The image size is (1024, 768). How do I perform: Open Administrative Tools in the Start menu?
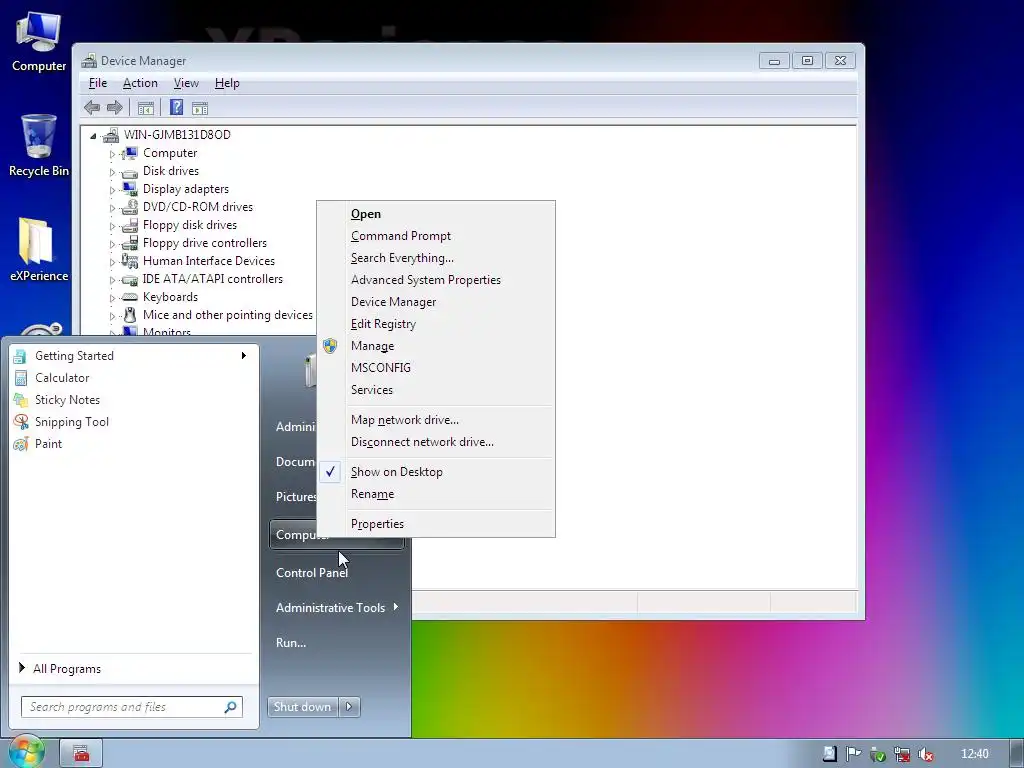[336, 607]
